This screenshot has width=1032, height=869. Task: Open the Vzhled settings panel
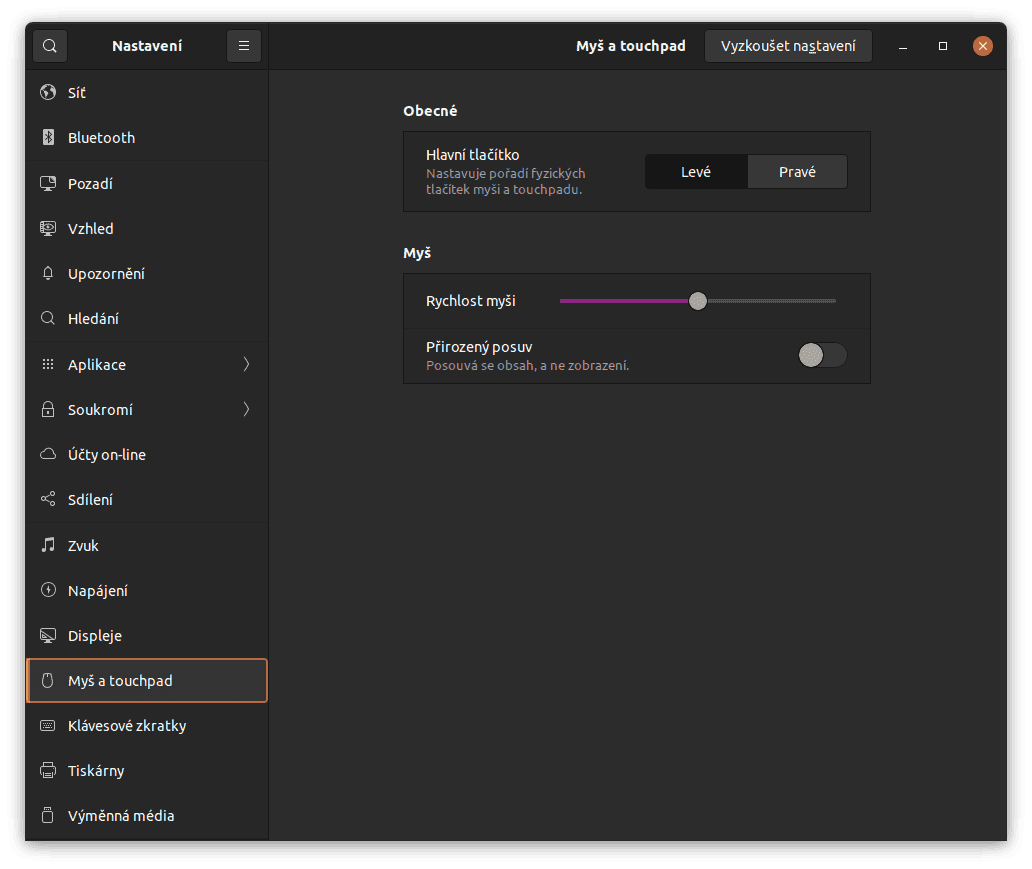click(x=91, y=229)
